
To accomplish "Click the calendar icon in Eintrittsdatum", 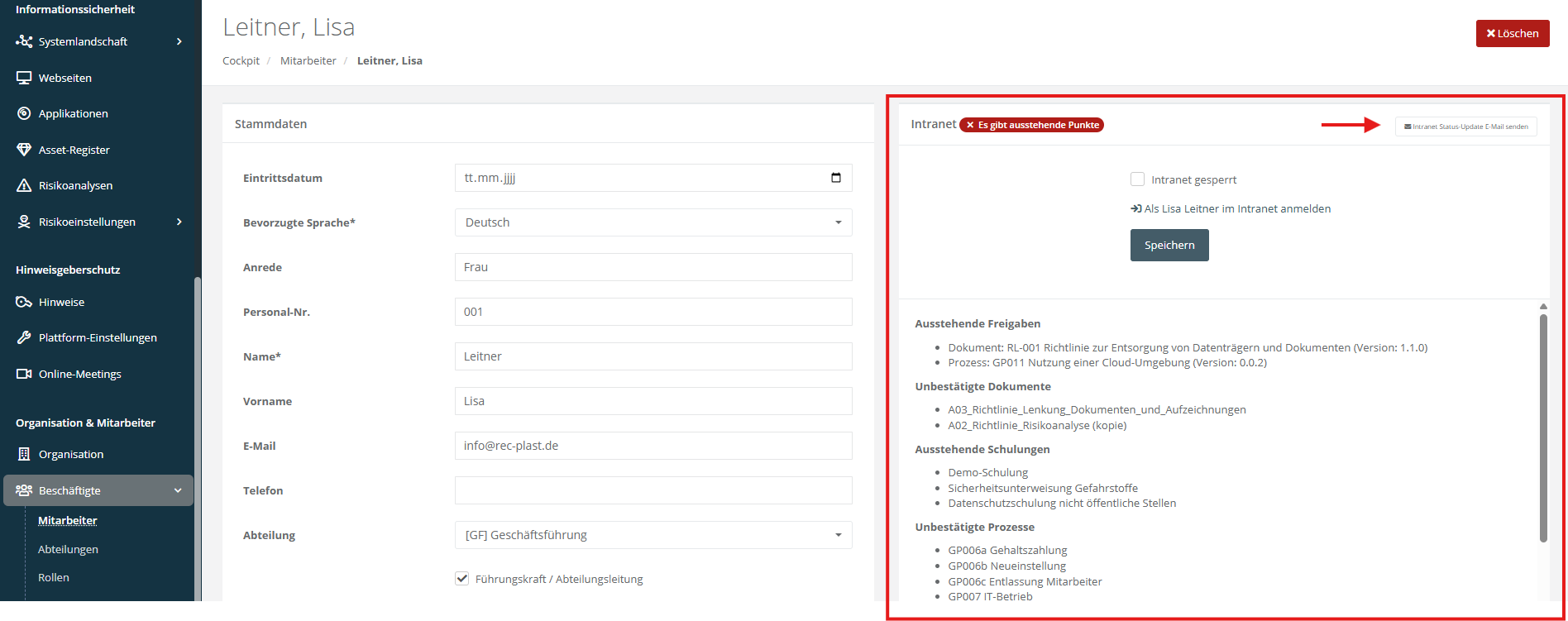I will [x=835, y=178].
